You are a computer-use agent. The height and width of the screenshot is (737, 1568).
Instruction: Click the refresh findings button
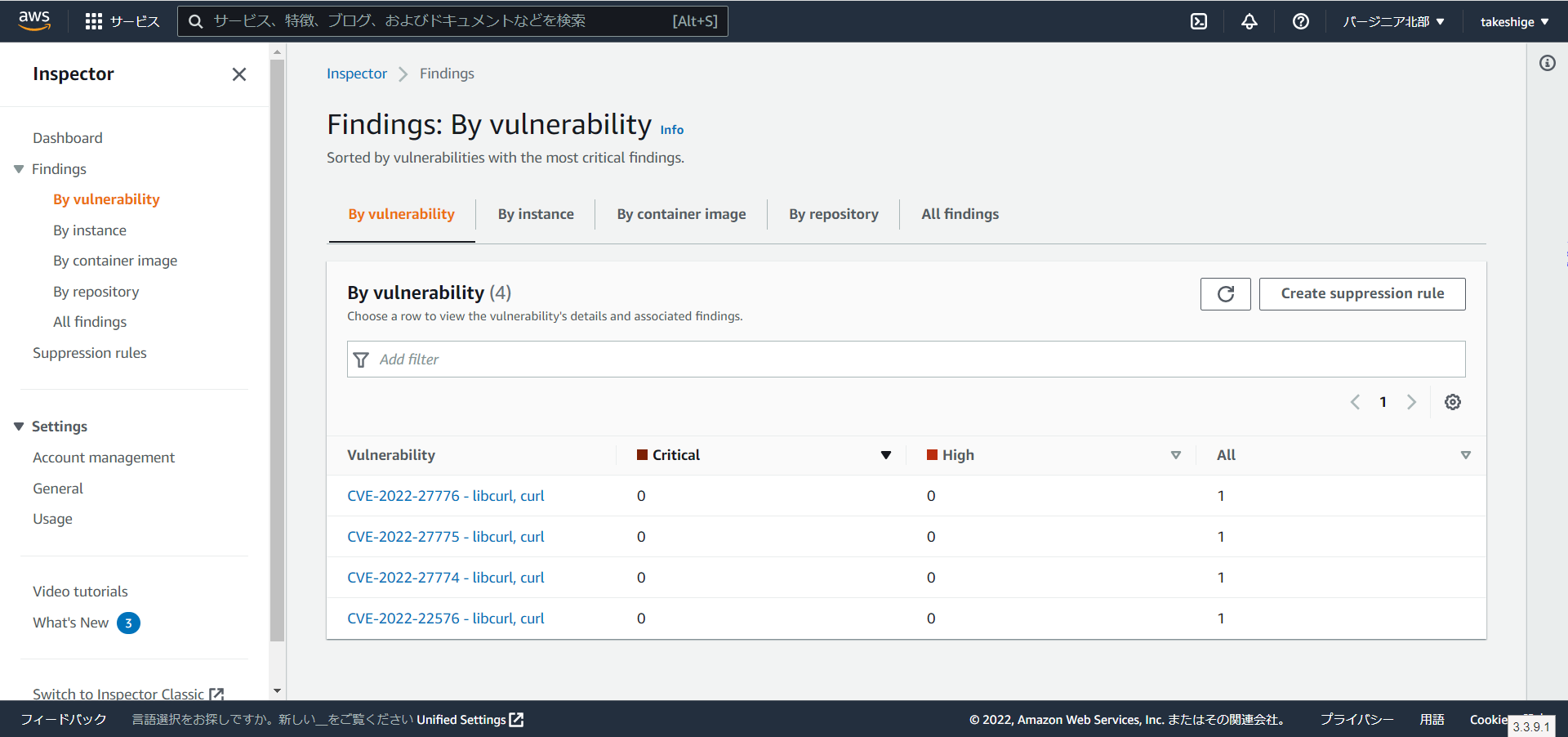[x=1226, y=294]
